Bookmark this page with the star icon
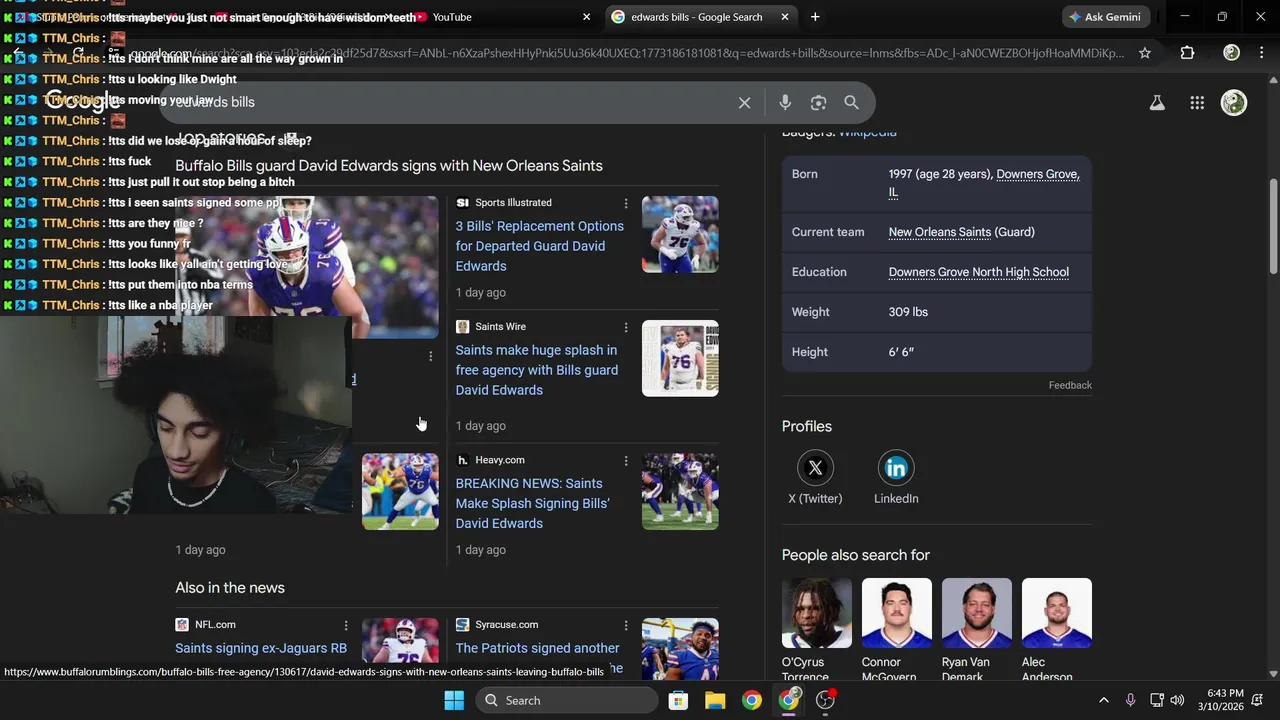Viewport: 1280px width, 720px height. [1145, 53]
